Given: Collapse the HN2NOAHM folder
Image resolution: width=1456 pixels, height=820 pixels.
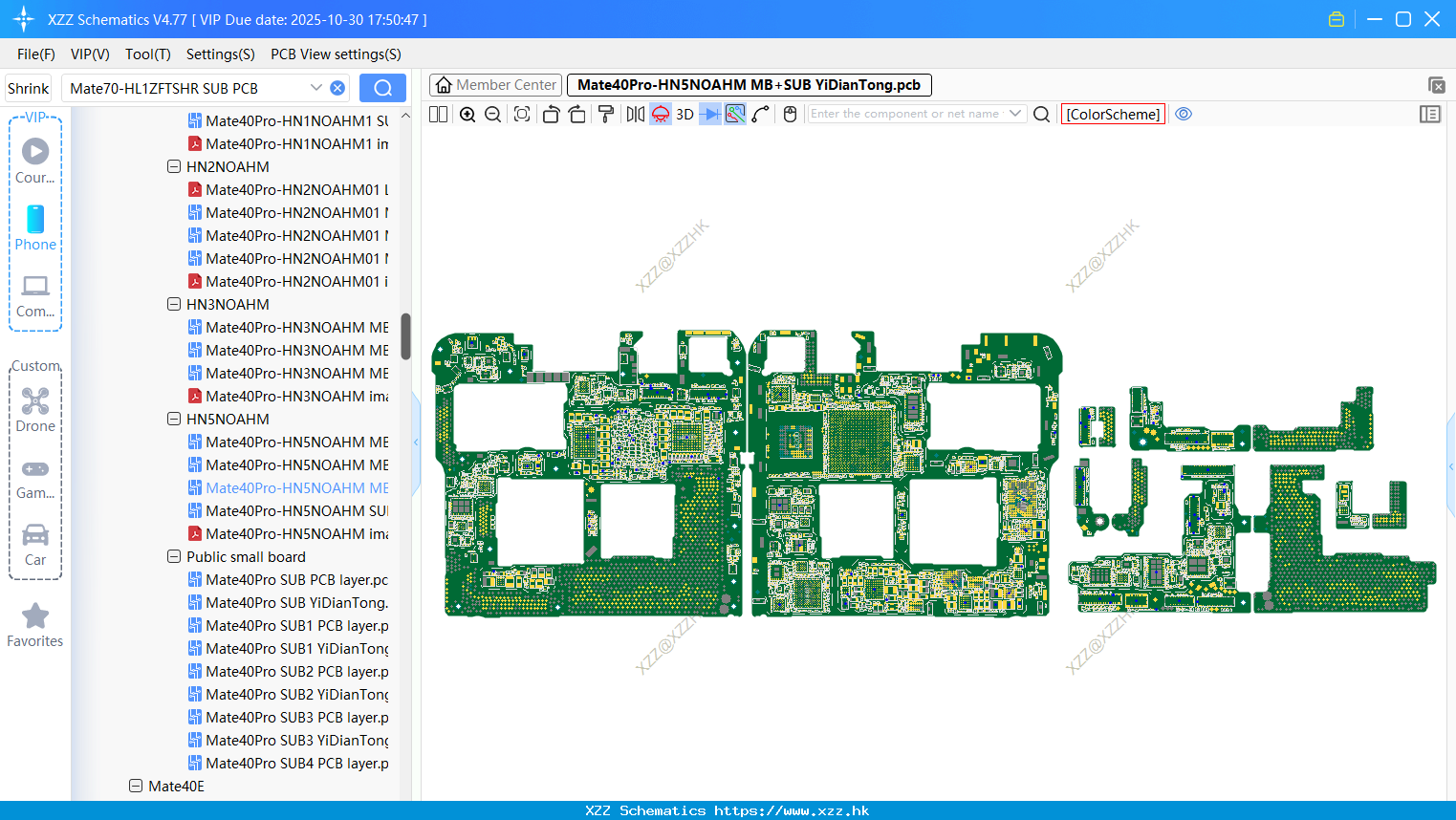Looking at the screenshot, I should click(174, 166).
